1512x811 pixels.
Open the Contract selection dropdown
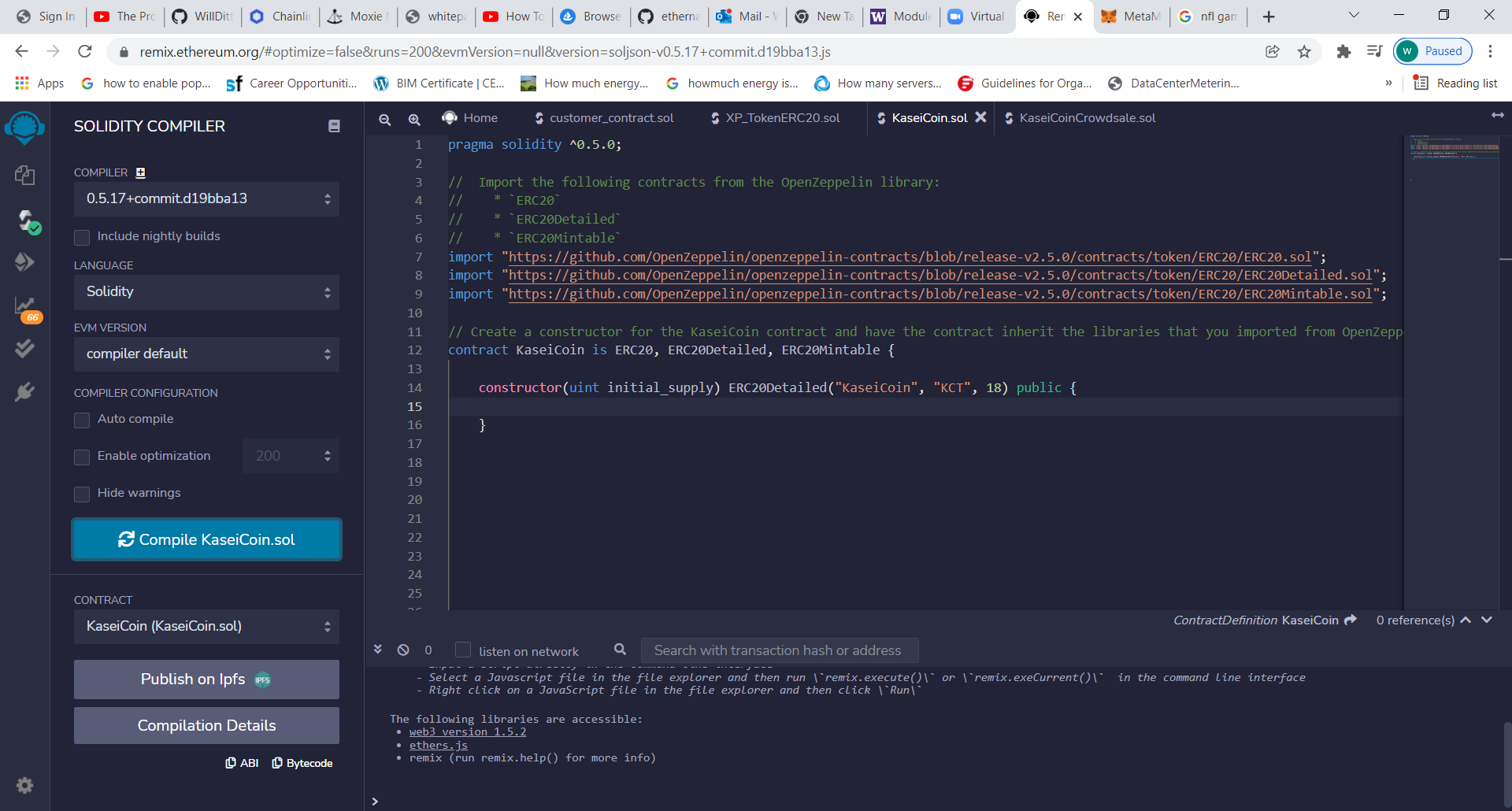206,627
